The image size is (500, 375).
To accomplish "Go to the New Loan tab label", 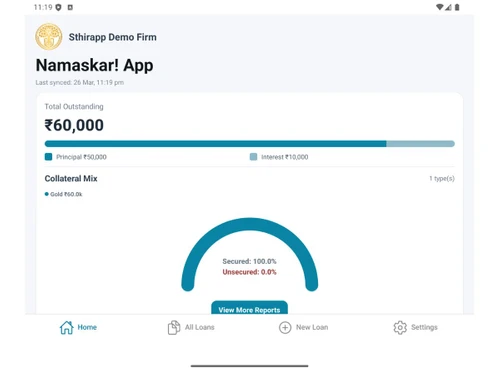I will tap(312, 327).
